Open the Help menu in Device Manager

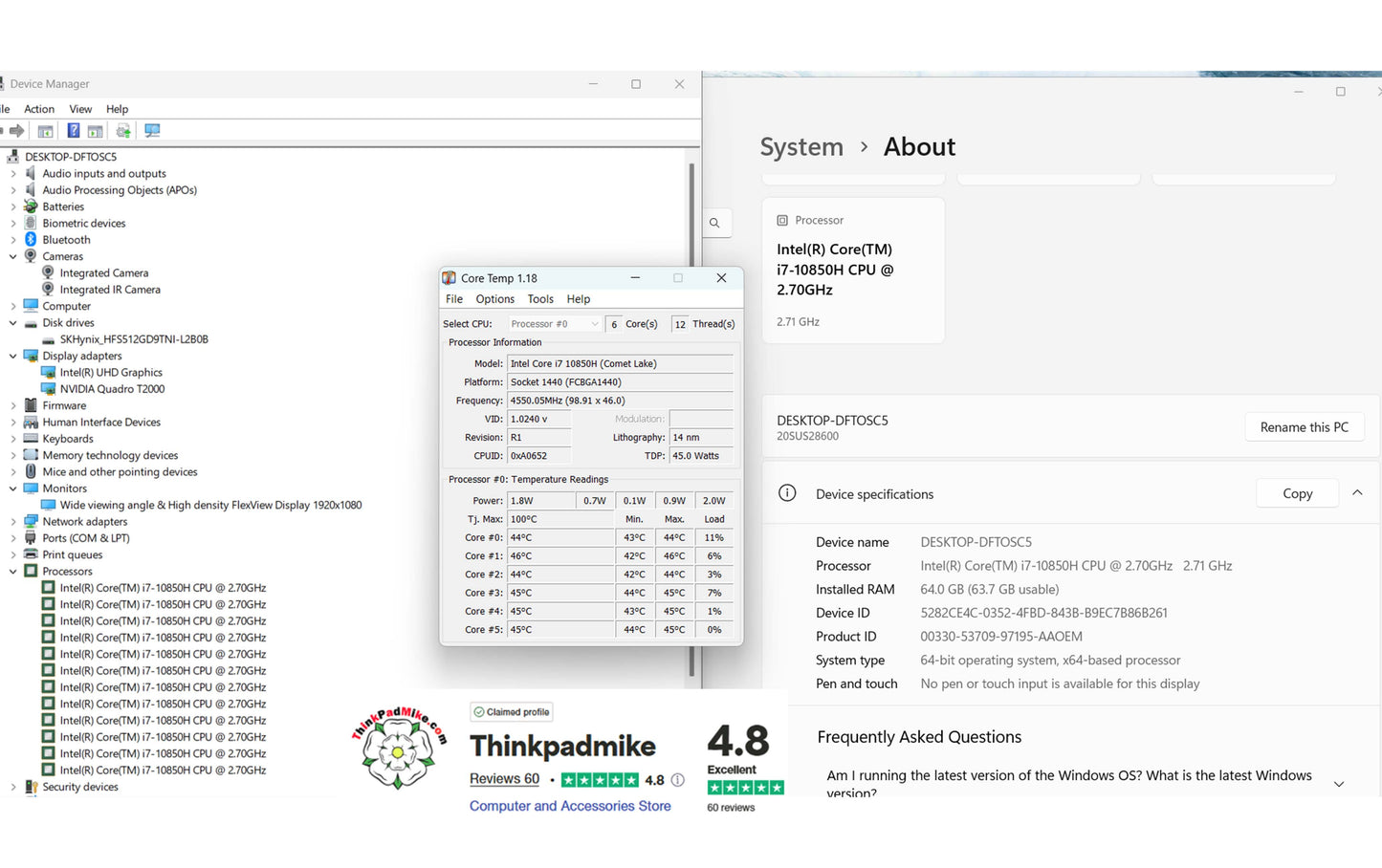click(x=117, y=109)
